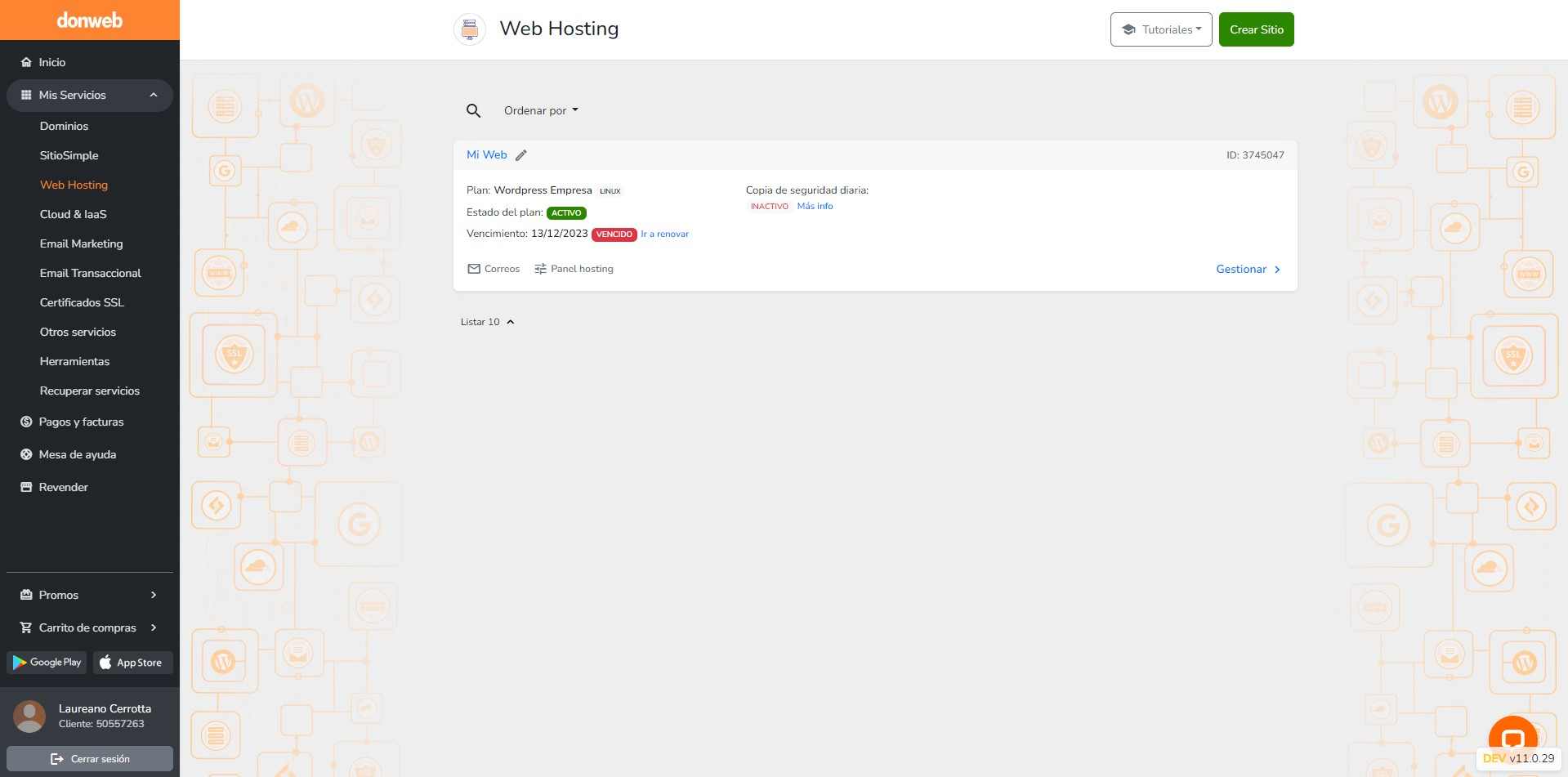Open Herramientas in sidebar

[x=74, y=361]
